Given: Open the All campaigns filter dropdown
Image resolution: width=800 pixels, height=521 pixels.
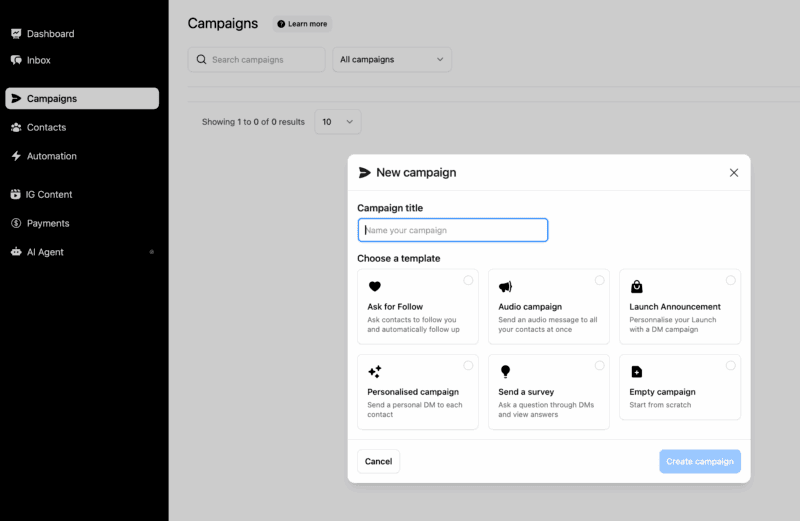Looking at the screenshot, I should (x=392, y=59).
